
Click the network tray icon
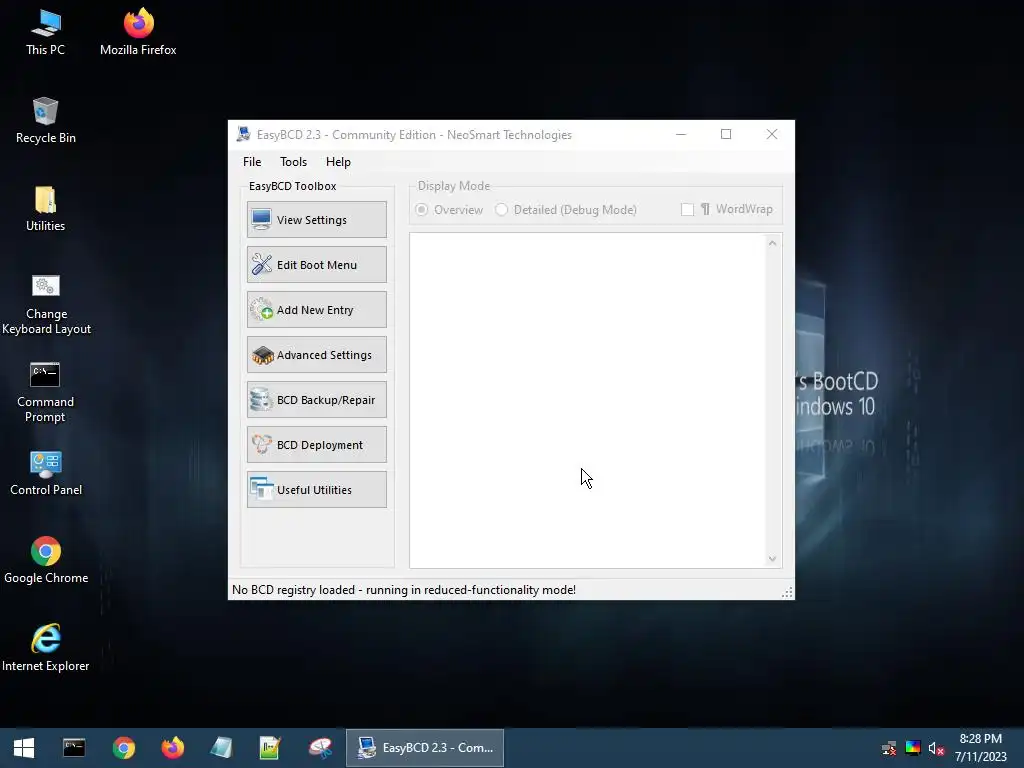(889, 748)
